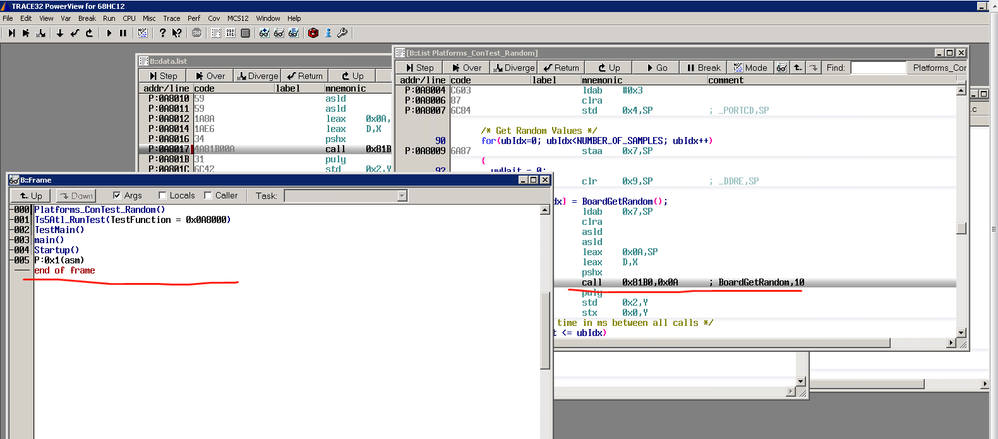The height and width of the screenshot is (439, 998).
Task: Click the Step Over icon in main toolbar
Action: 26,33
